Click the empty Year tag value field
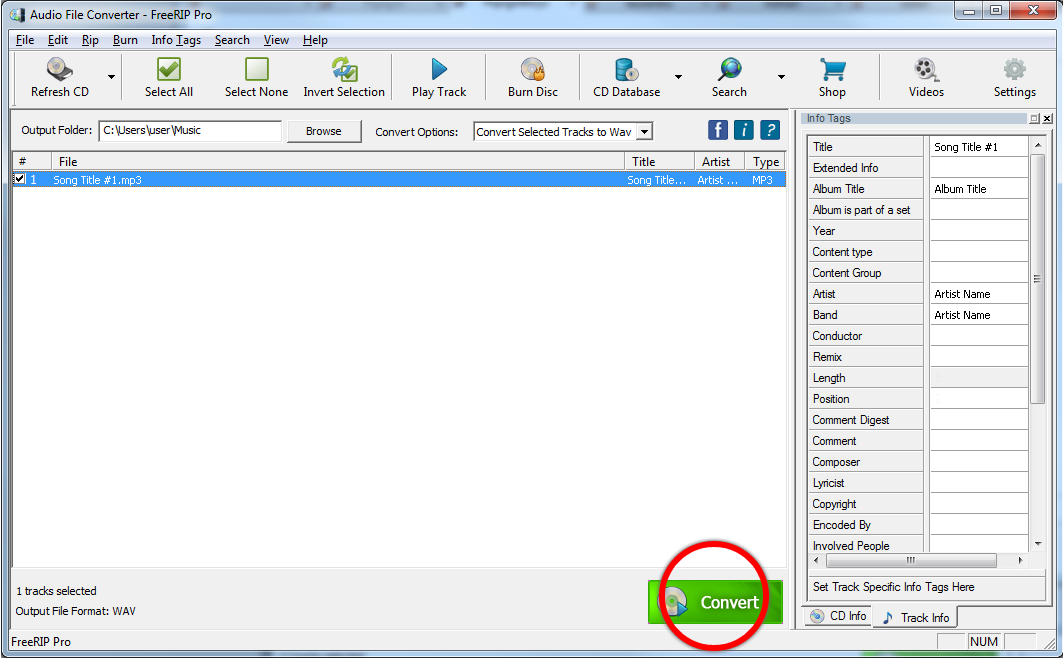Screen dimensions: 1063x658 coord(979,230)
